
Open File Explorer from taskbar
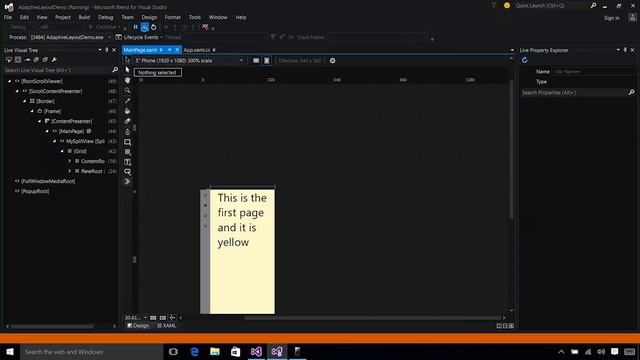215,351
